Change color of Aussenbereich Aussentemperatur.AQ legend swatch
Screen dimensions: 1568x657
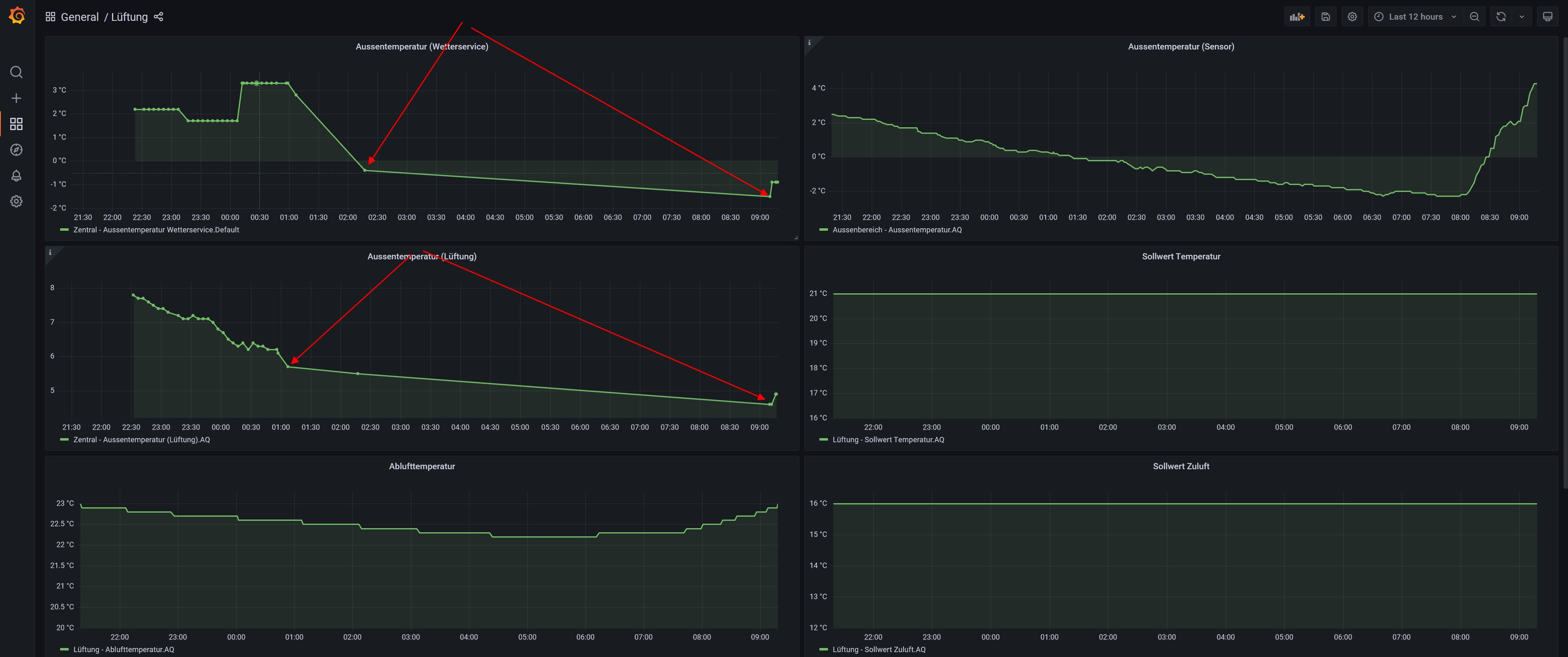pos(823,230)
